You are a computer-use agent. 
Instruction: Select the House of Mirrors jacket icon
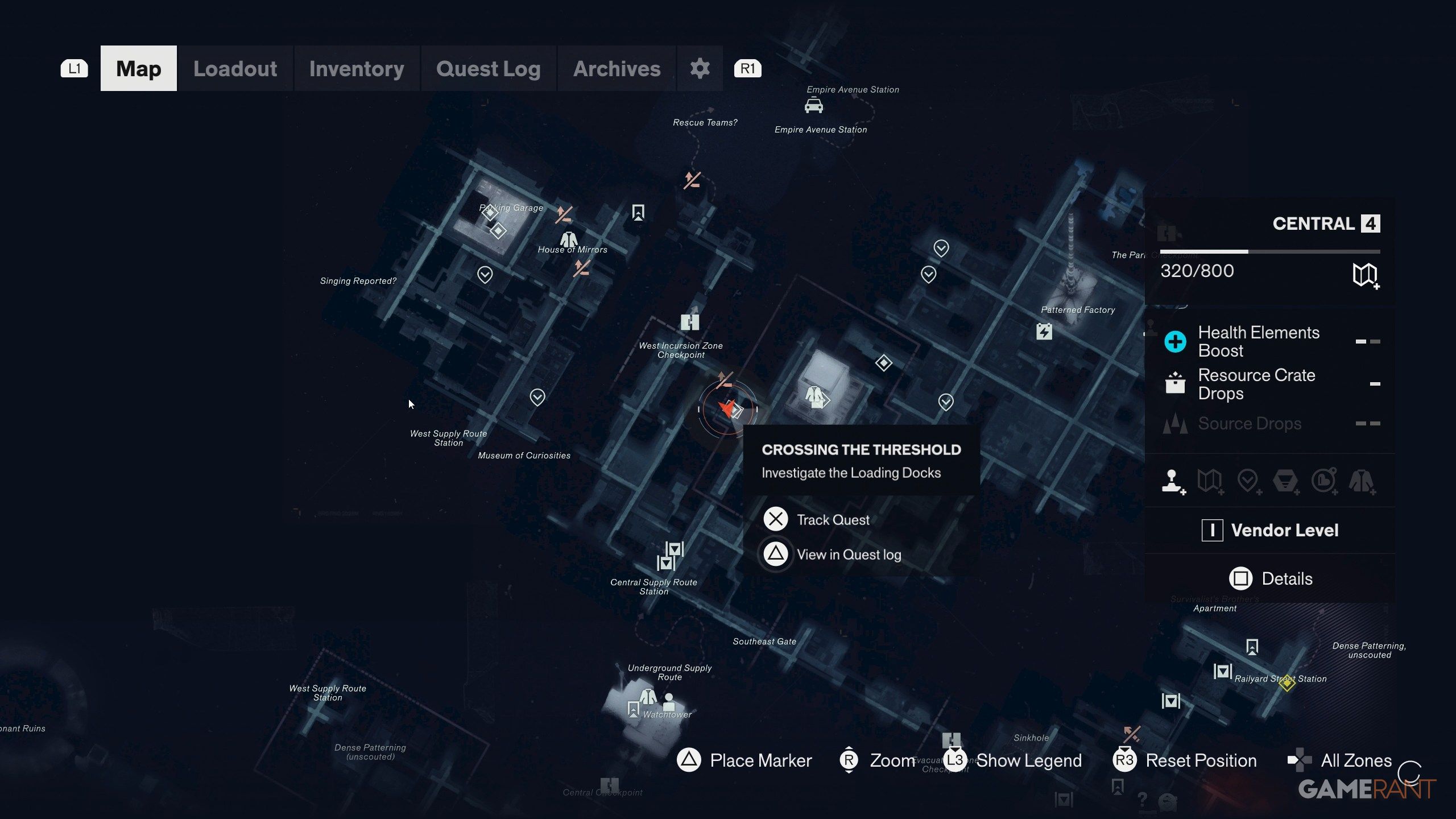(x=569, y=239)
